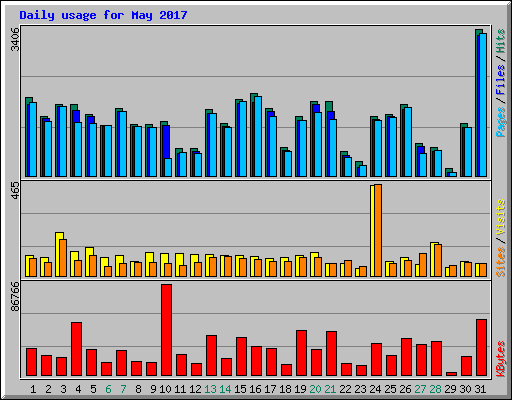Select the yellow visits bar for day 3

[58, 254]
